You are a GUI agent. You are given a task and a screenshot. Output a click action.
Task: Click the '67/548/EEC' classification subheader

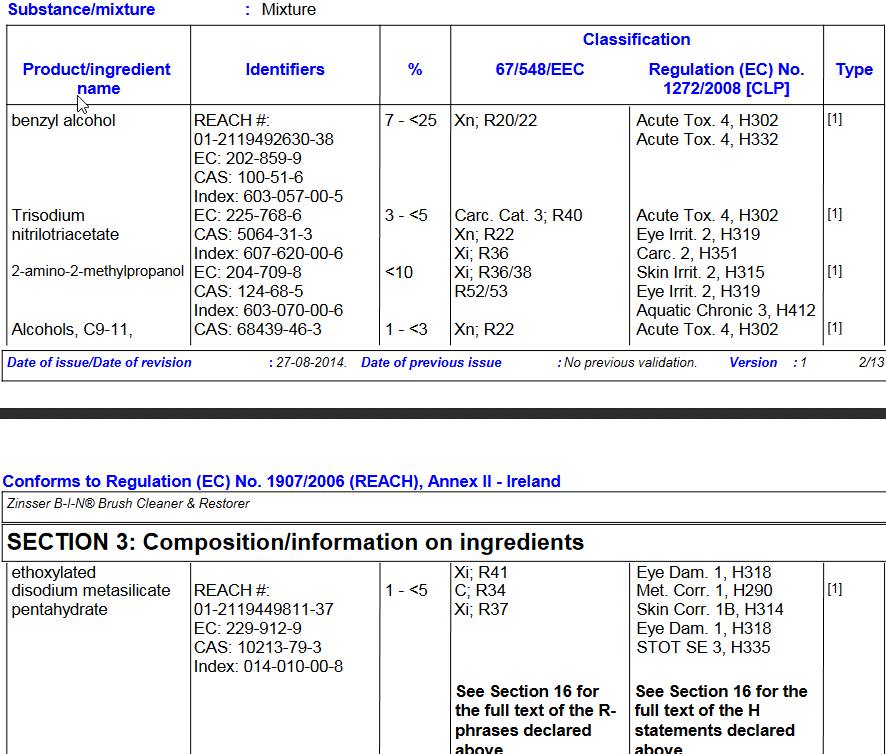coord(540,69)
